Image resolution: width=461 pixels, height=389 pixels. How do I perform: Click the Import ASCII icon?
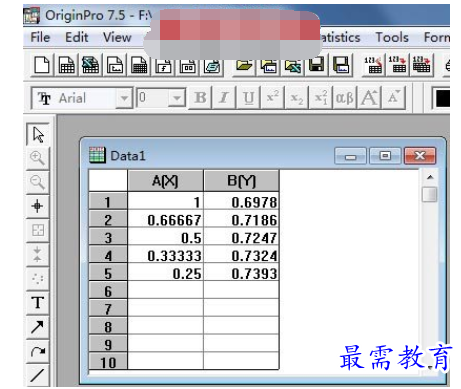tap(373, 65)
